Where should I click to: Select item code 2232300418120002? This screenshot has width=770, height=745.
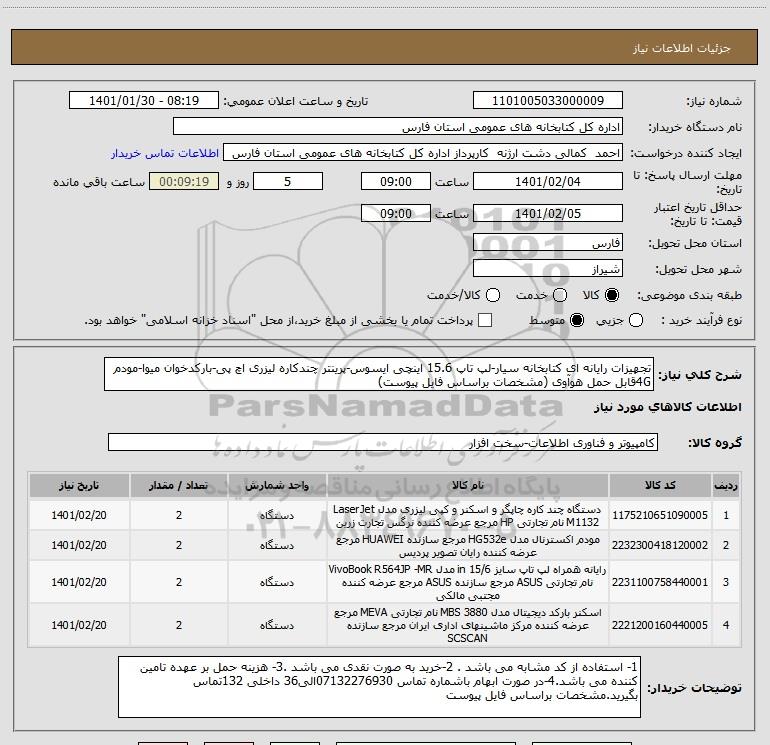coord(660,545)
